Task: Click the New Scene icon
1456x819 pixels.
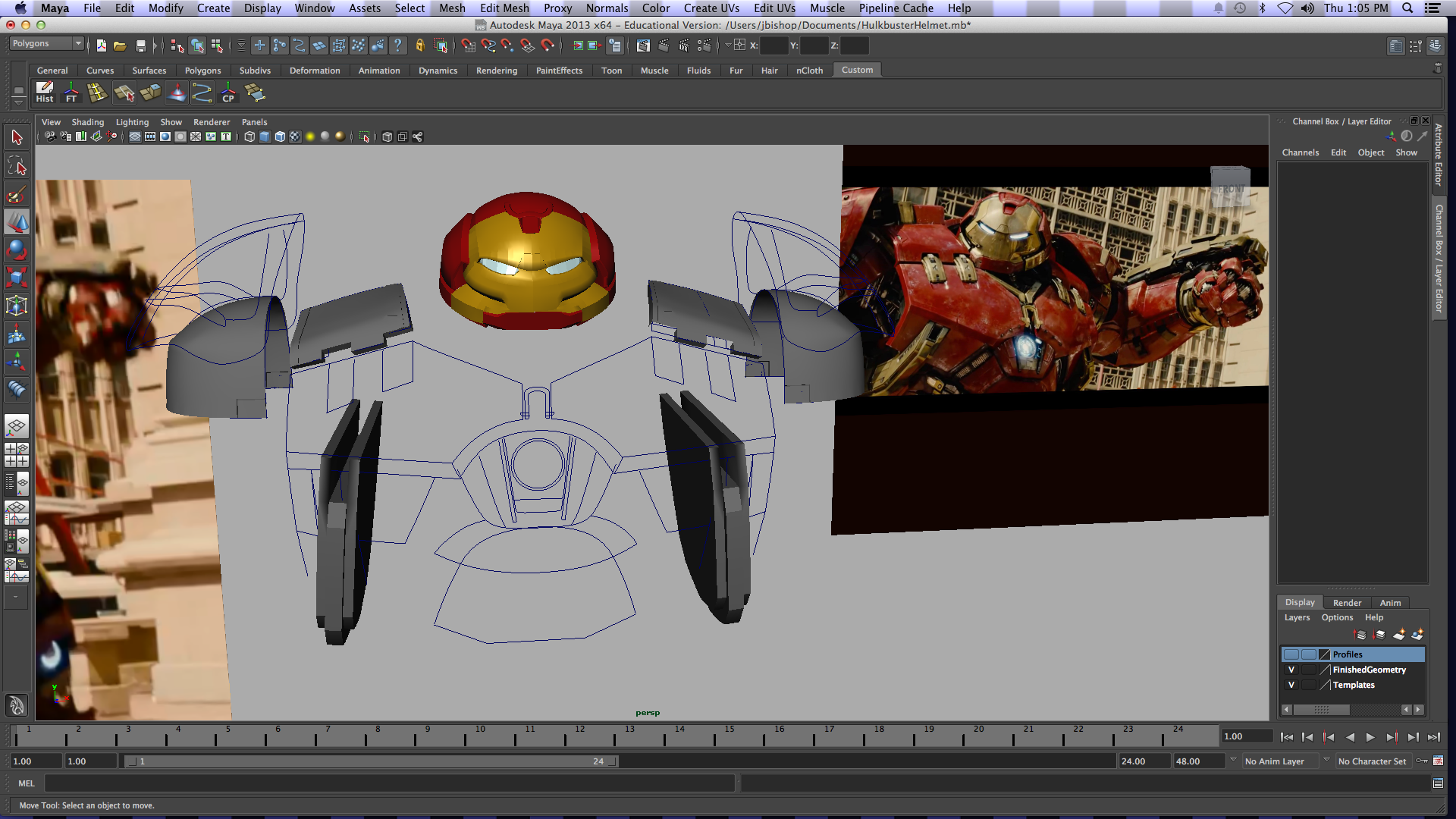Action: pos(102,45)
